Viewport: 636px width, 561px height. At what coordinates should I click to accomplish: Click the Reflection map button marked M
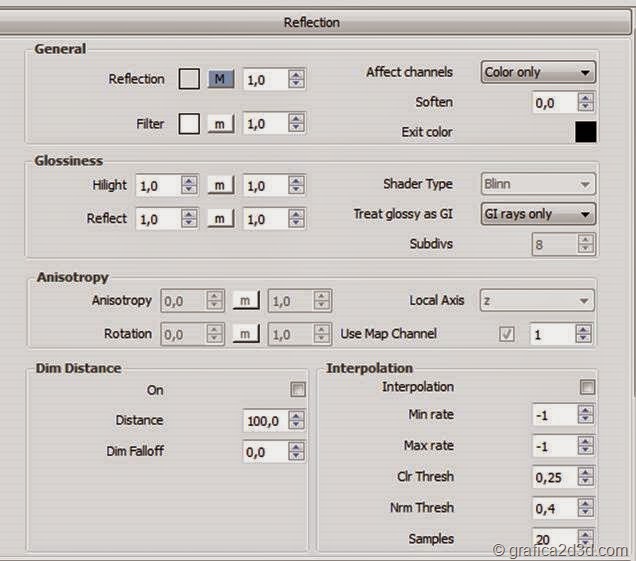tap(221, 79)
